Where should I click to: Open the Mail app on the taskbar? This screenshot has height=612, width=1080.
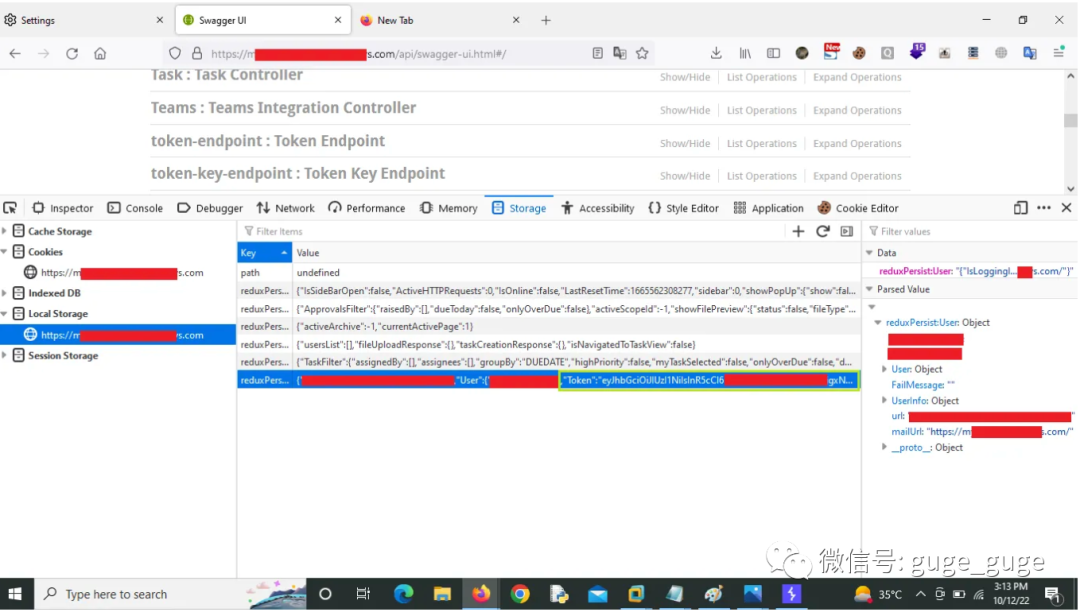598,594
